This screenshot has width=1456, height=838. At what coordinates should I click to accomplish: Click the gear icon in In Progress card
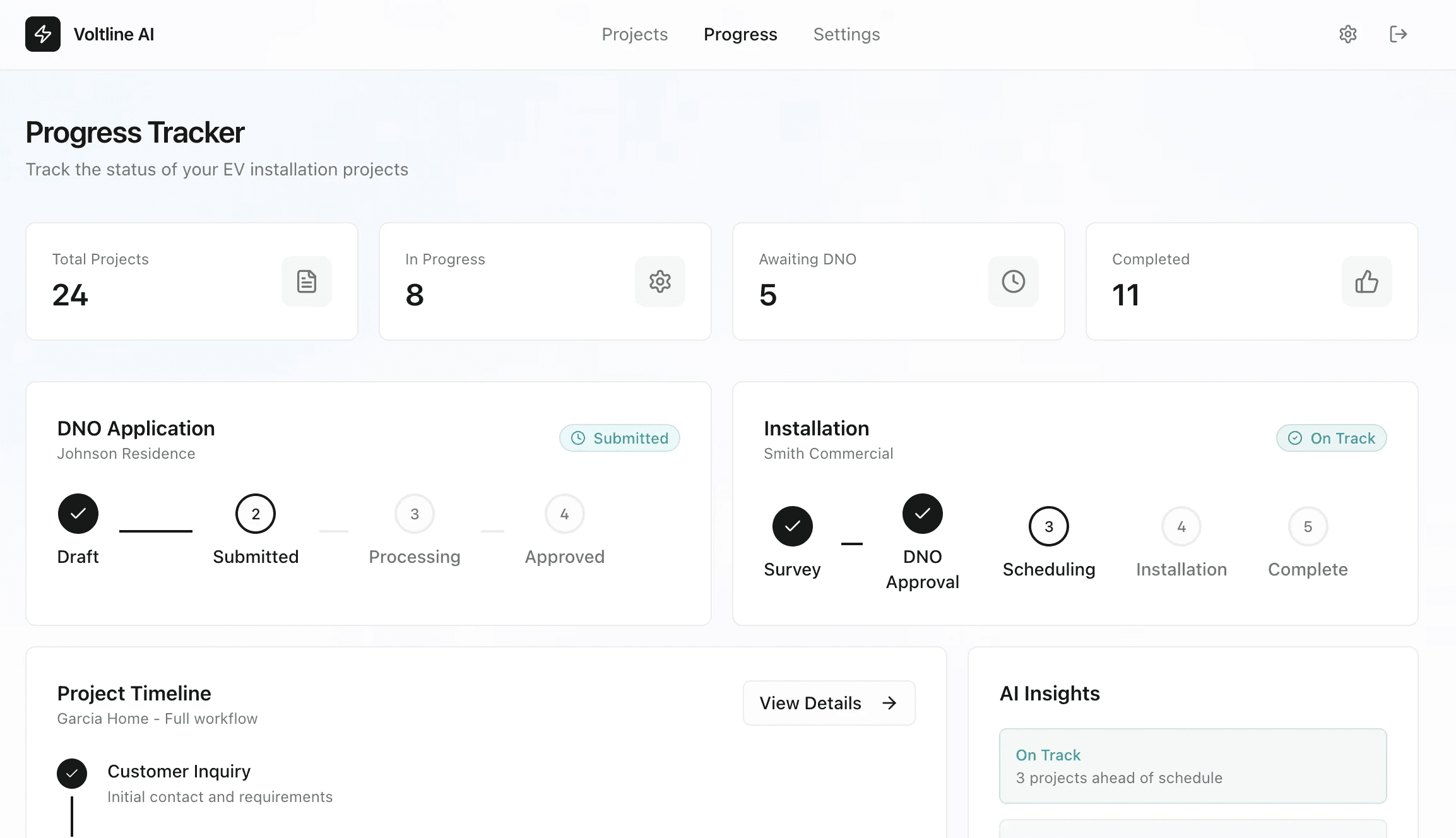click(x=660, y=281)
